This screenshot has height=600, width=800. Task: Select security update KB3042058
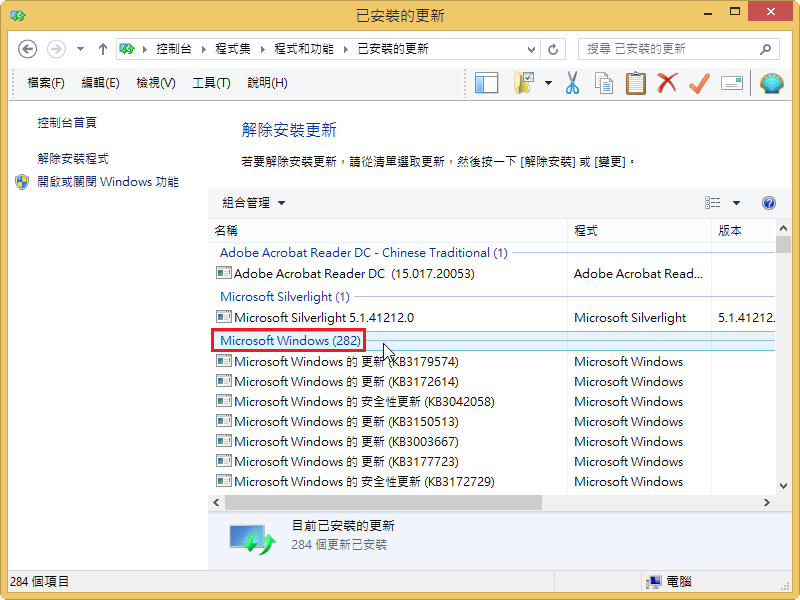tap(364, 402)
